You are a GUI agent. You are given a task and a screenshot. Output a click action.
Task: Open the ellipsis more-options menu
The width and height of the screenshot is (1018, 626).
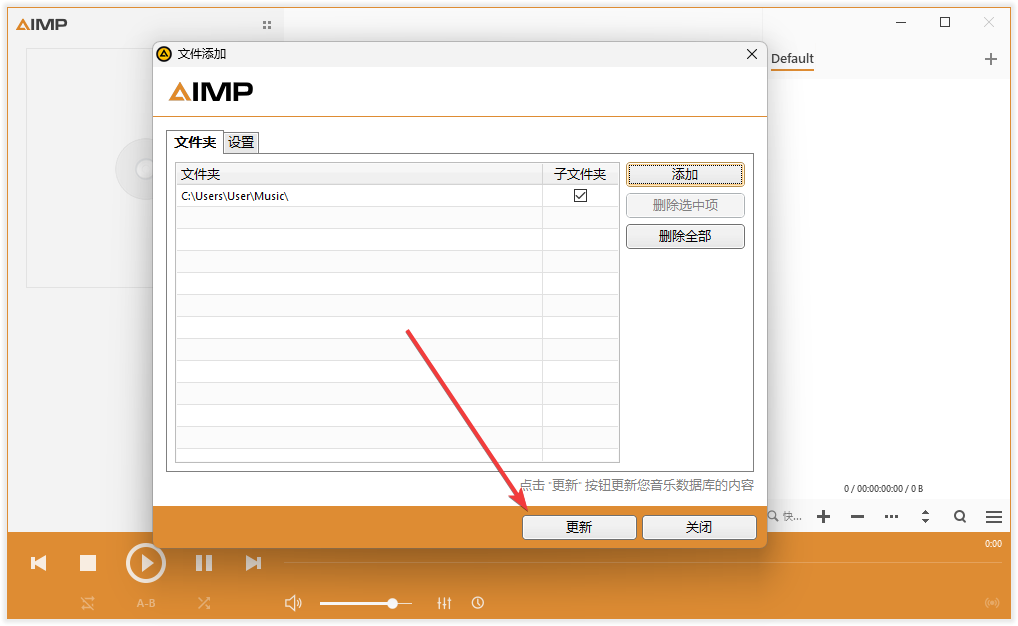click(x=891, y=516)
